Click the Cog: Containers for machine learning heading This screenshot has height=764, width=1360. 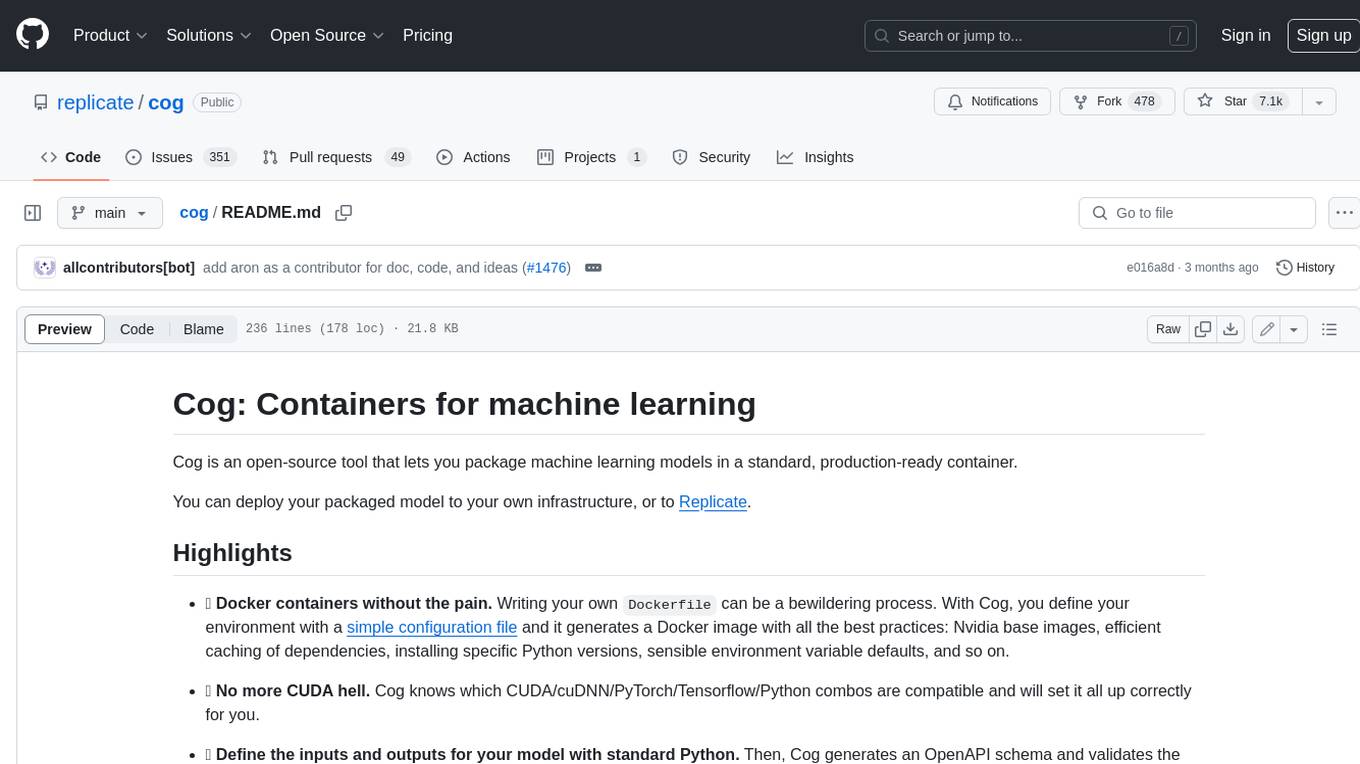[x=464, y=404]
